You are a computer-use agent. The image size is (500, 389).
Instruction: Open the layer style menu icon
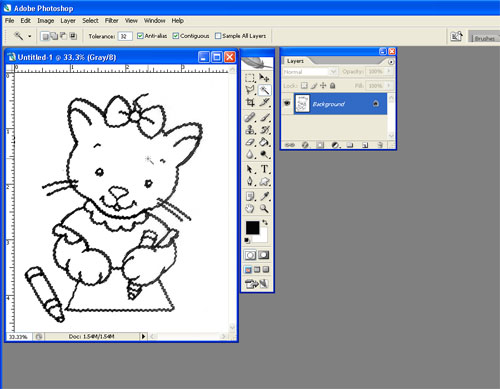tap(305, 145)
